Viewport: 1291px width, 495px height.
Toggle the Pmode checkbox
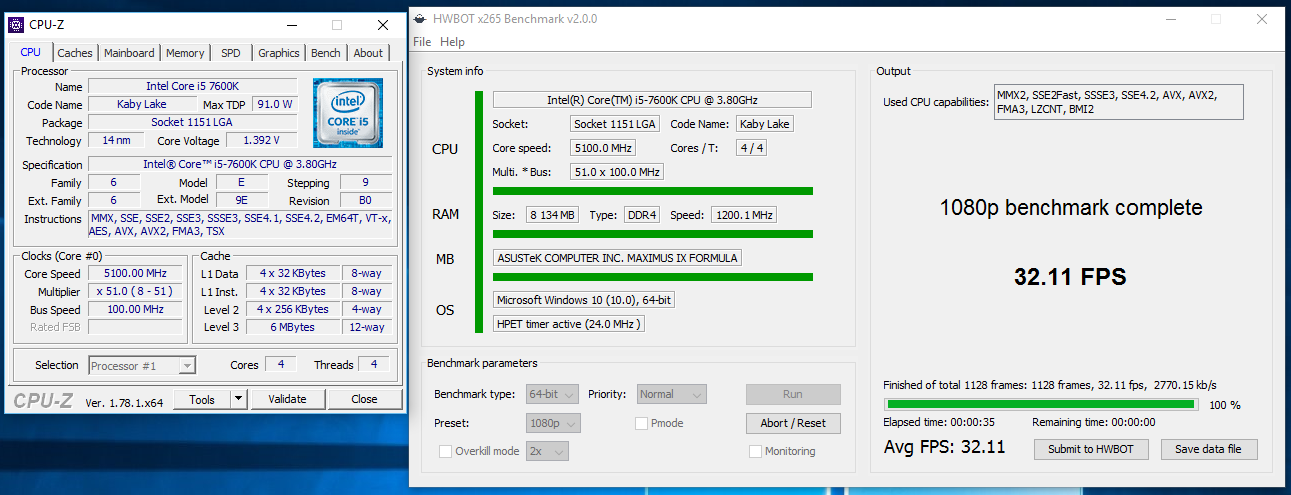pyautogui.click(x=642, y=423)
